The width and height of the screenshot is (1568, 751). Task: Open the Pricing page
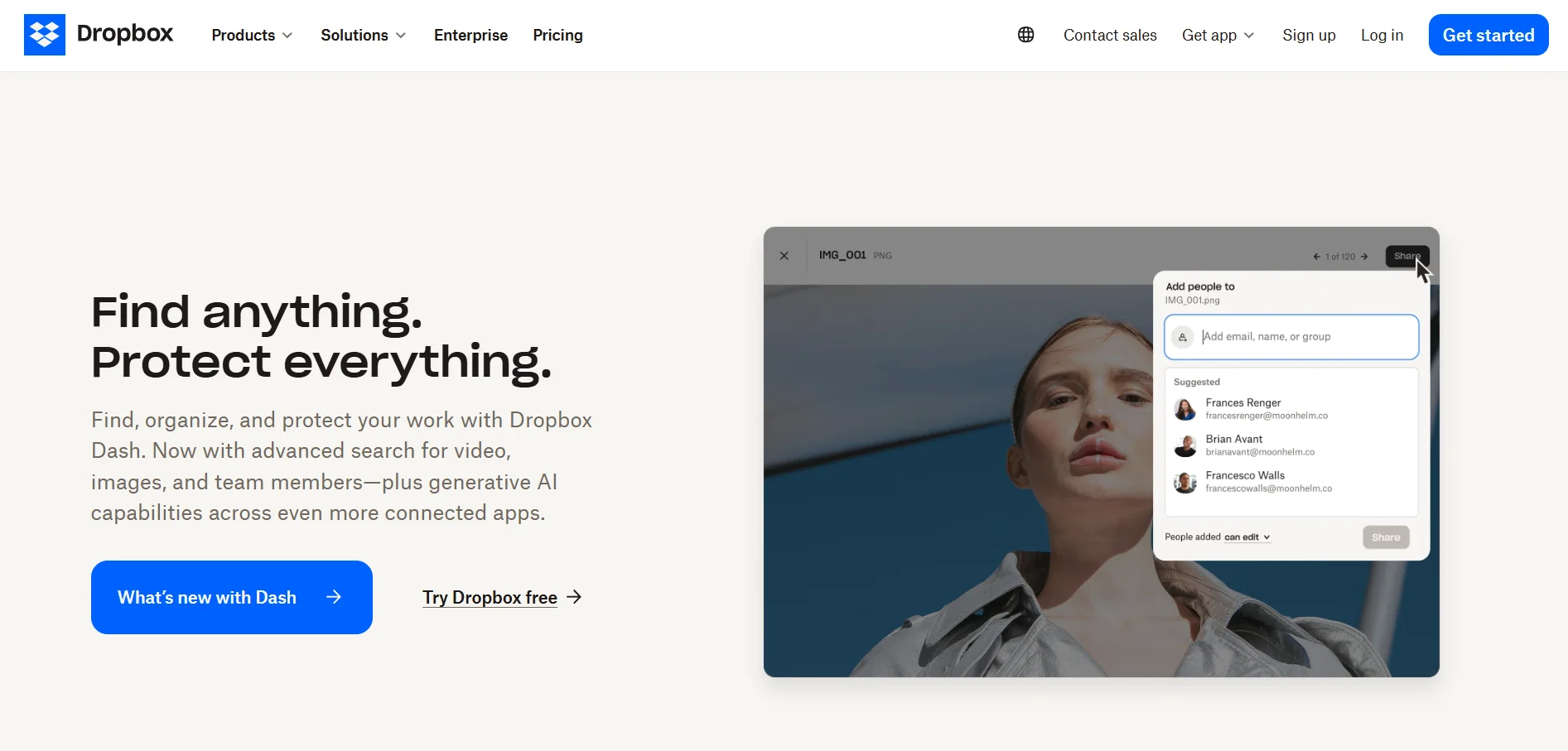(x=557, y=35)
